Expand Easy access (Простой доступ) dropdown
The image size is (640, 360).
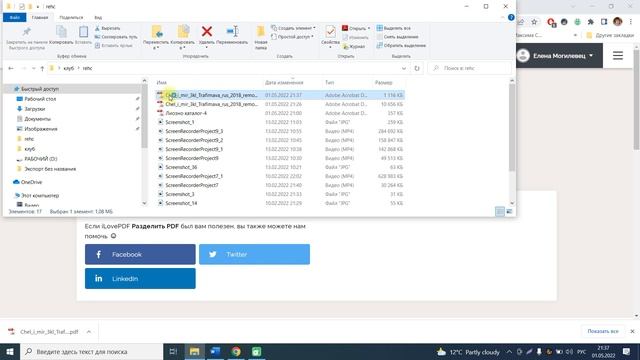[x=312, y=37]
